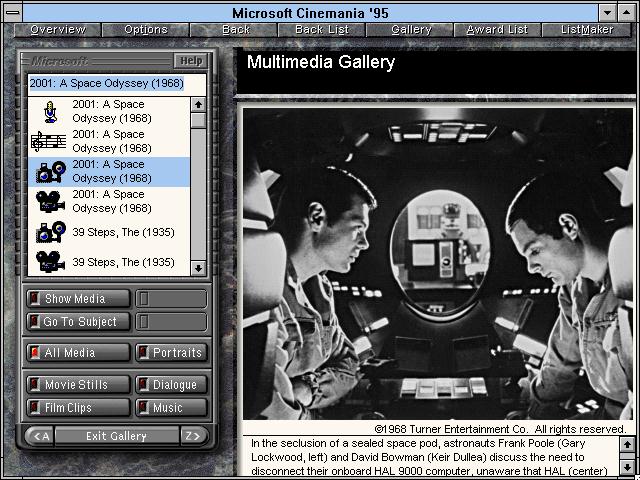Click the media list scroll up arrow

click(x=198, y=105)
